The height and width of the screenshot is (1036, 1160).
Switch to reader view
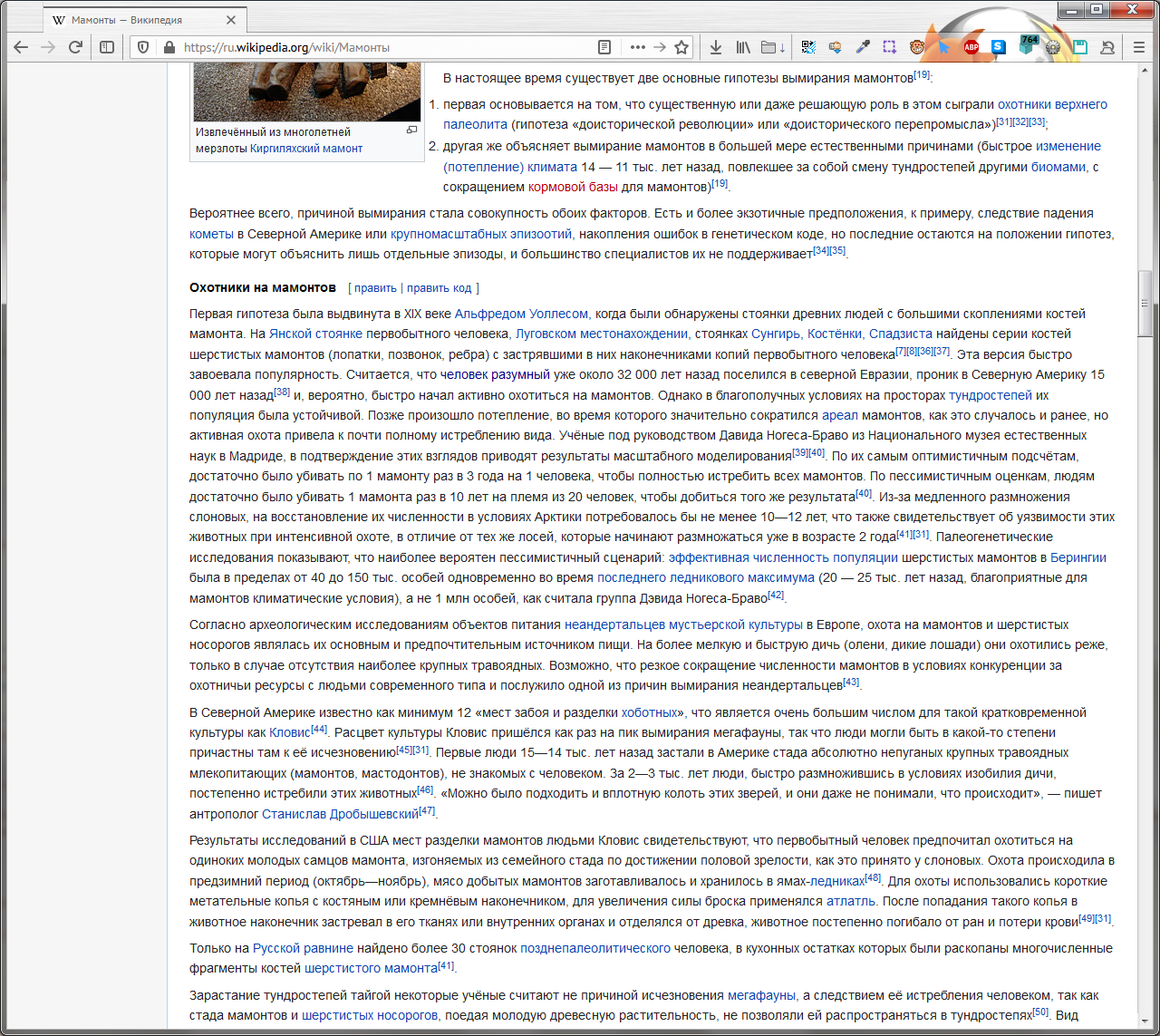click(x=604, y=47)
